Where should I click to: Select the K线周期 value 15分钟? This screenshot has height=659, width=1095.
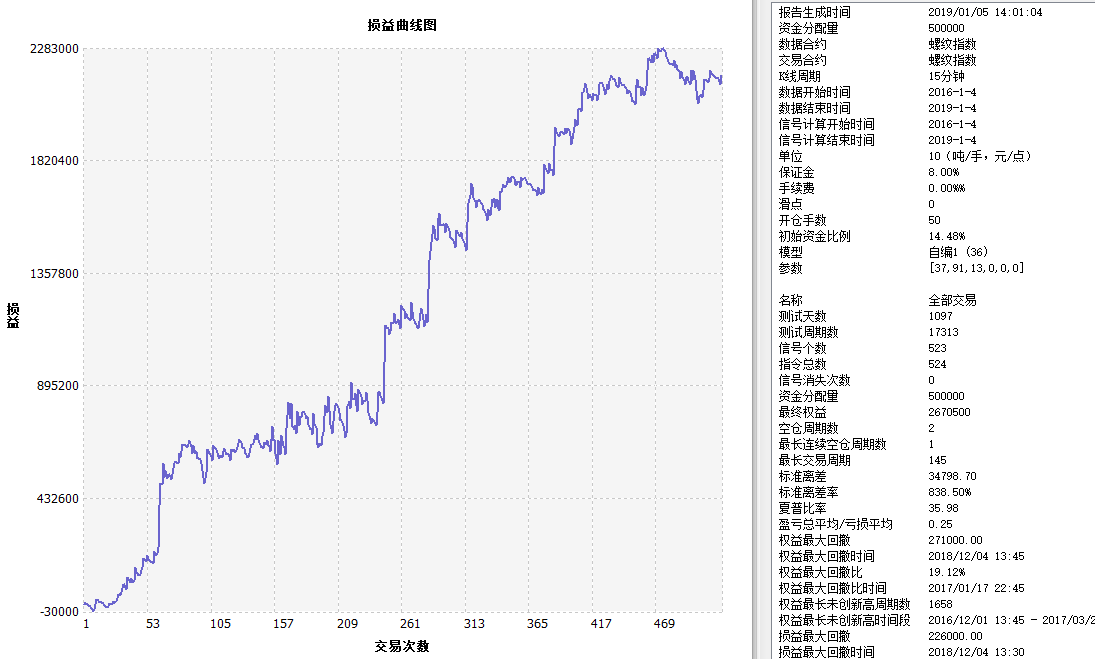[x=948, y=76]
